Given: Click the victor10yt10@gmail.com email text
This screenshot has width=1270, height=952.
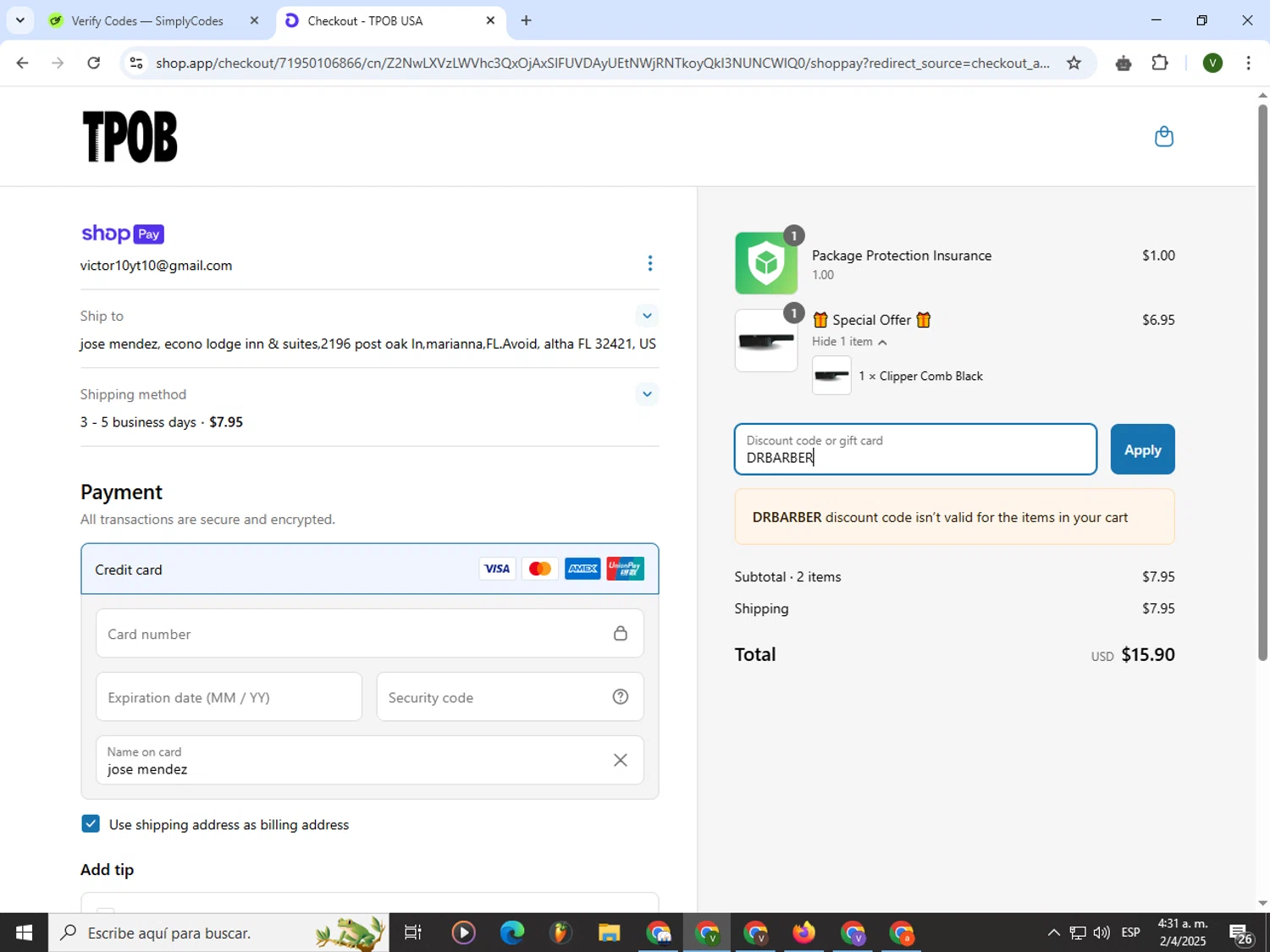Looking at the screenshot, I should pyautogui.click(x=156, y=266).
